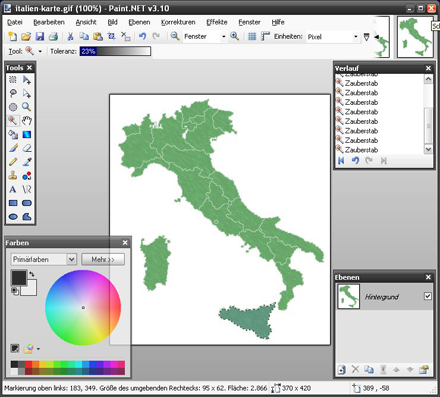Open the Korrekturen menu
The width and height of the screenshot is (440, 397).
click(178, 22)
